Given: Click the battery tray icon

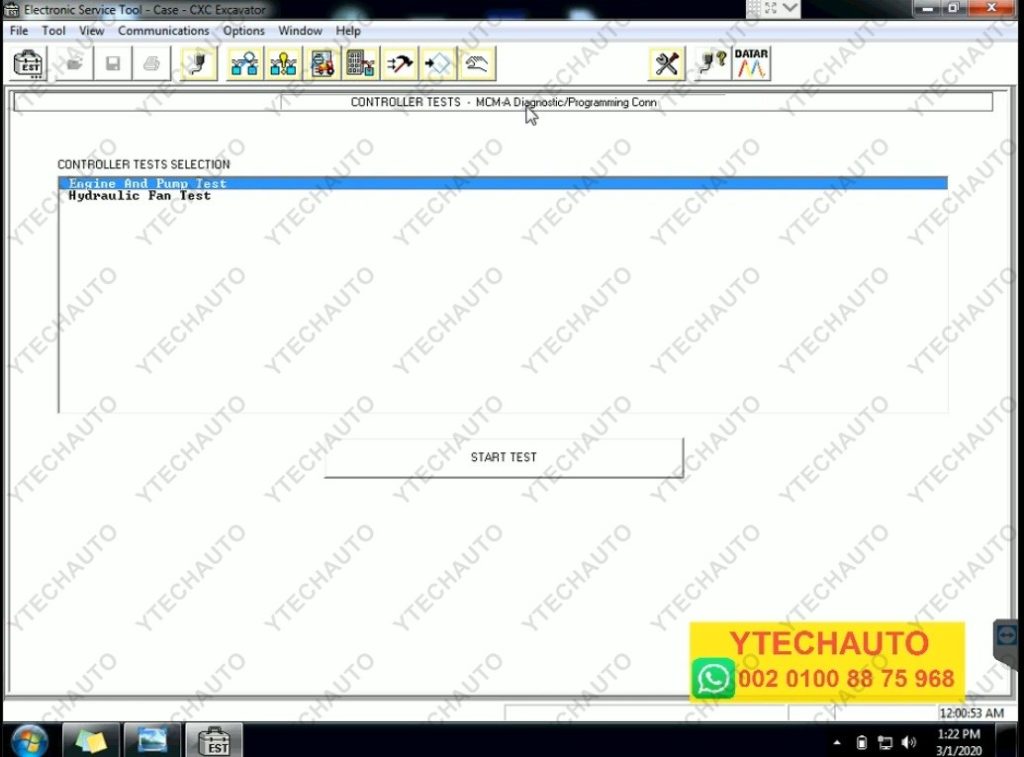Looking at the screenshot, I should click(x=862, y=742).
